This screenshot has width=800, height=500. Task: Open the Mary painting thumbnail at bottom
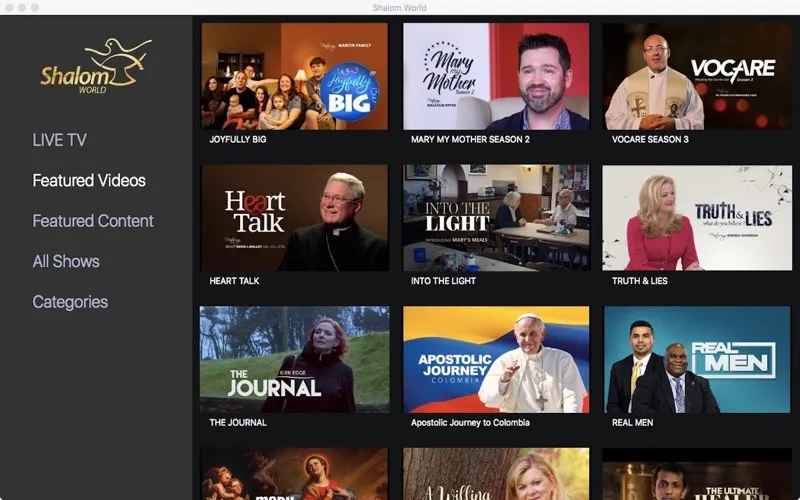coord(294,474)
